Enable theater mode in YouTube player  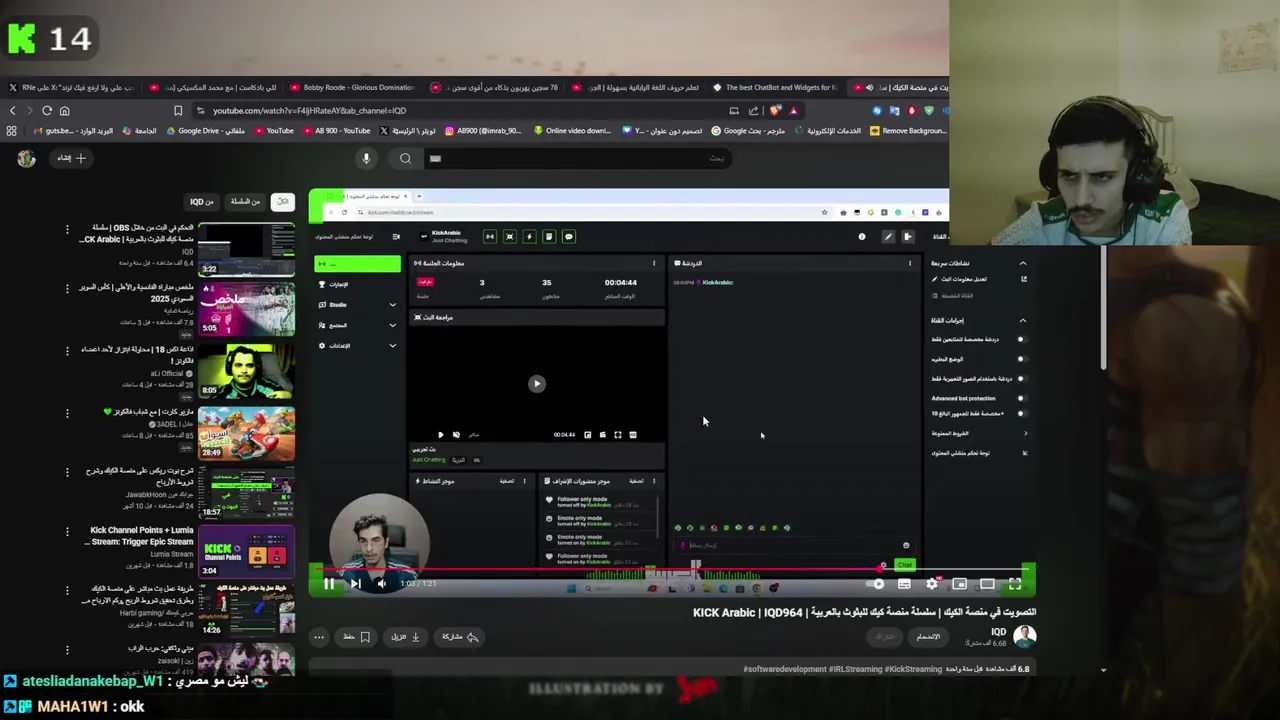pos(987,584)
